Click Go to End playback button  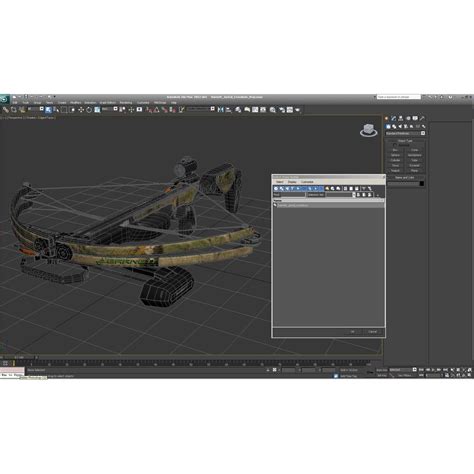pos(445,370)
